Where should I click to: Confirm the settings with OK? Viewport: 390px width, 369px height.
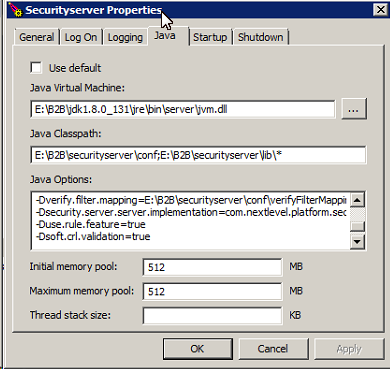(x=198, y=349)
